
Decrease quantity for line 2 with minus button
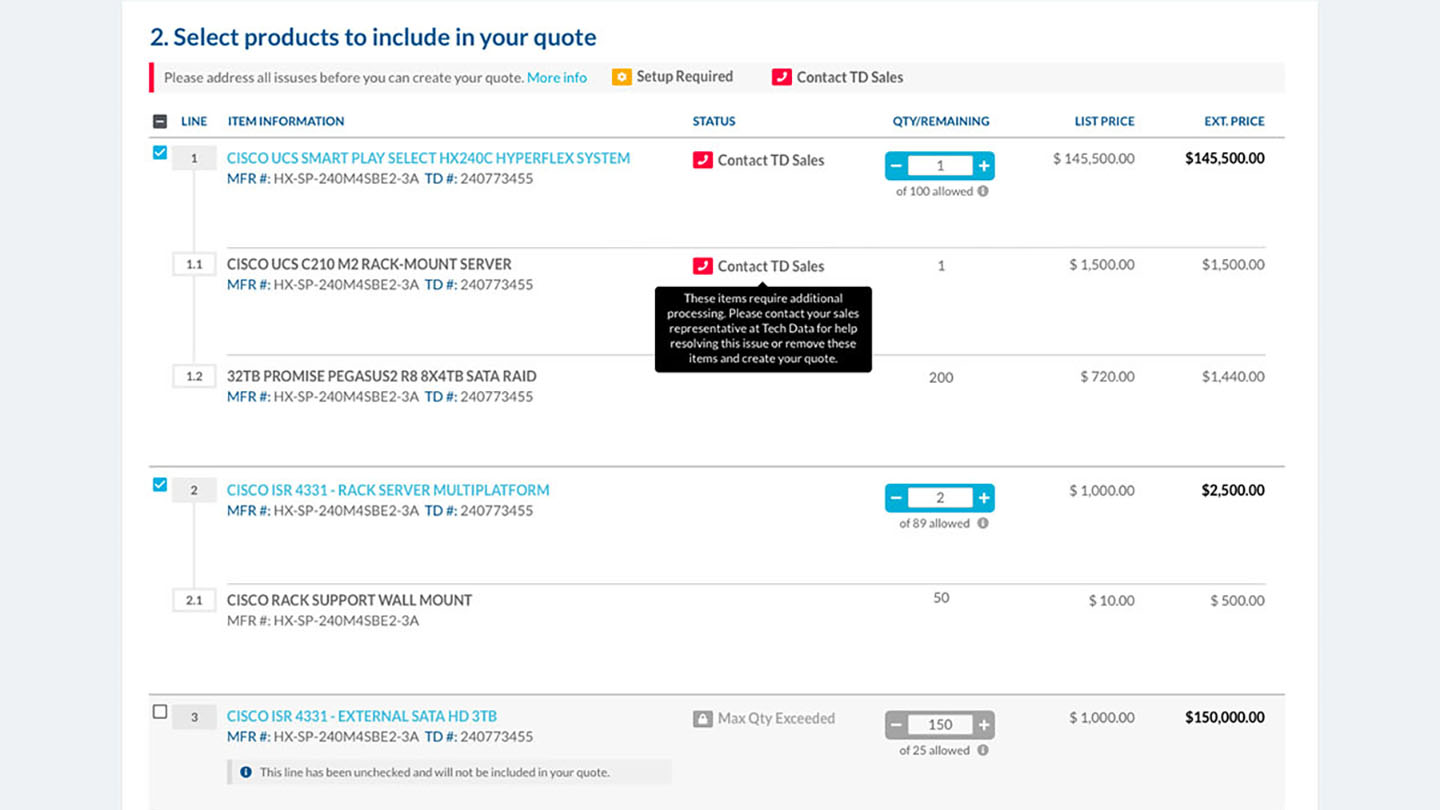(897, 498)
